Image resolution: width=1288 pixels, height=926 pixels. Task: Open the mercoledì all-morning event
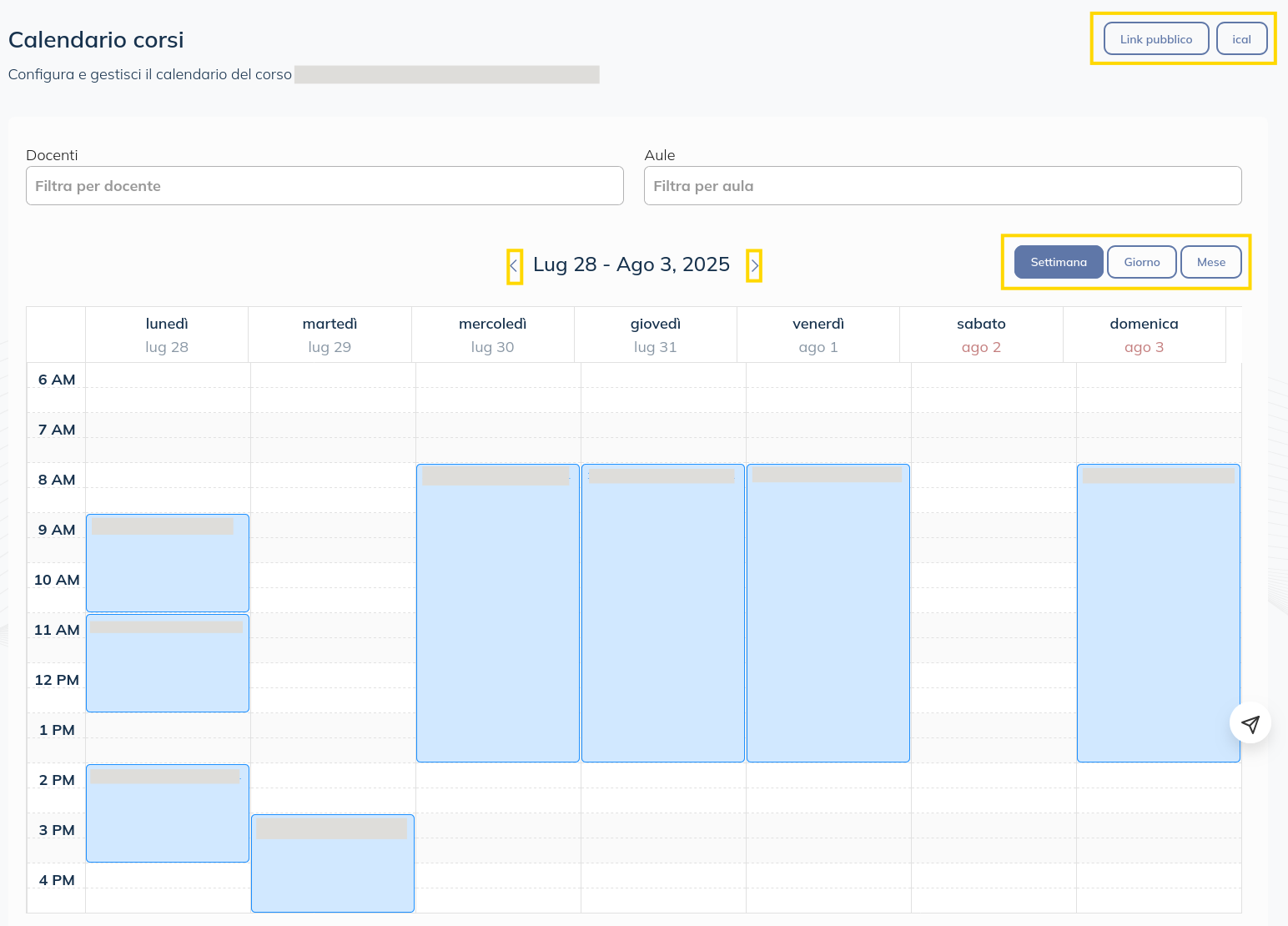[497, 613]
